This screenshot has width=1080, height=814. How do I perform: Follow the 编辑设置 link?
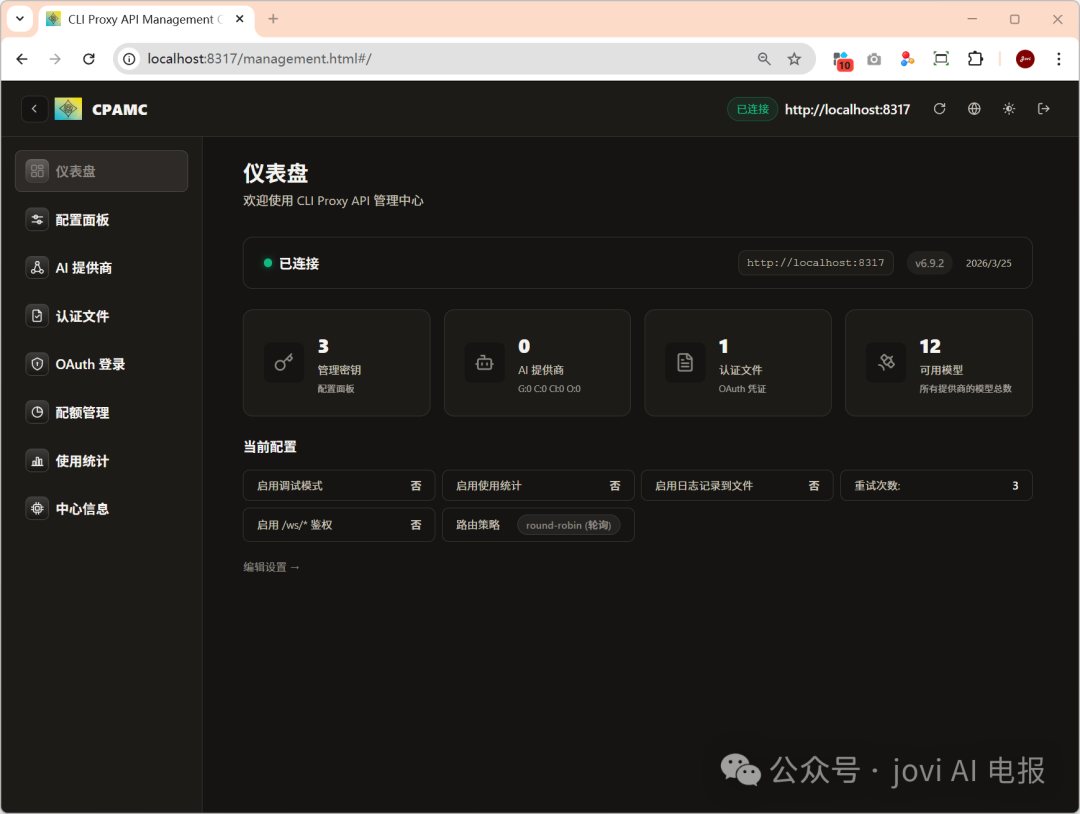tap(271, 567)
